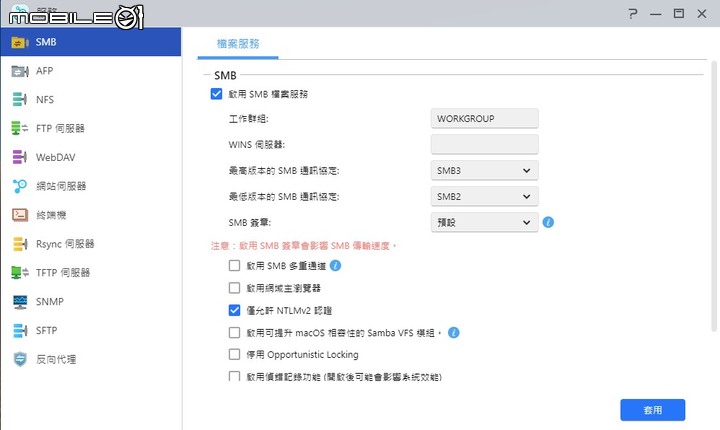
Task: Click the red 注意 SMB 簽章 warning text
Action: click(x=304, y=246)
